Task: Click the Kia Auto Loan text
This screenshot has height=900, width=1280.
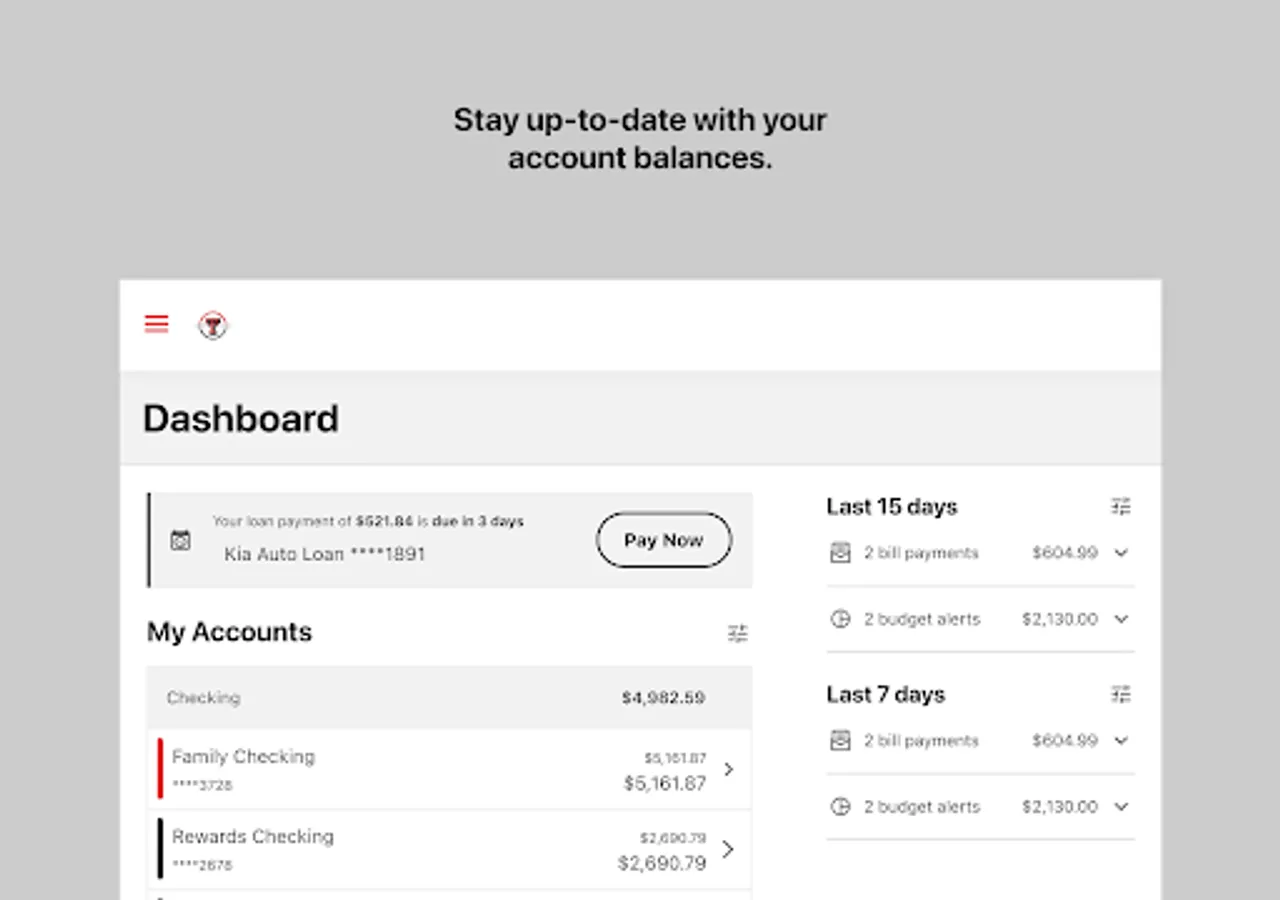Action: pos(324,554)
